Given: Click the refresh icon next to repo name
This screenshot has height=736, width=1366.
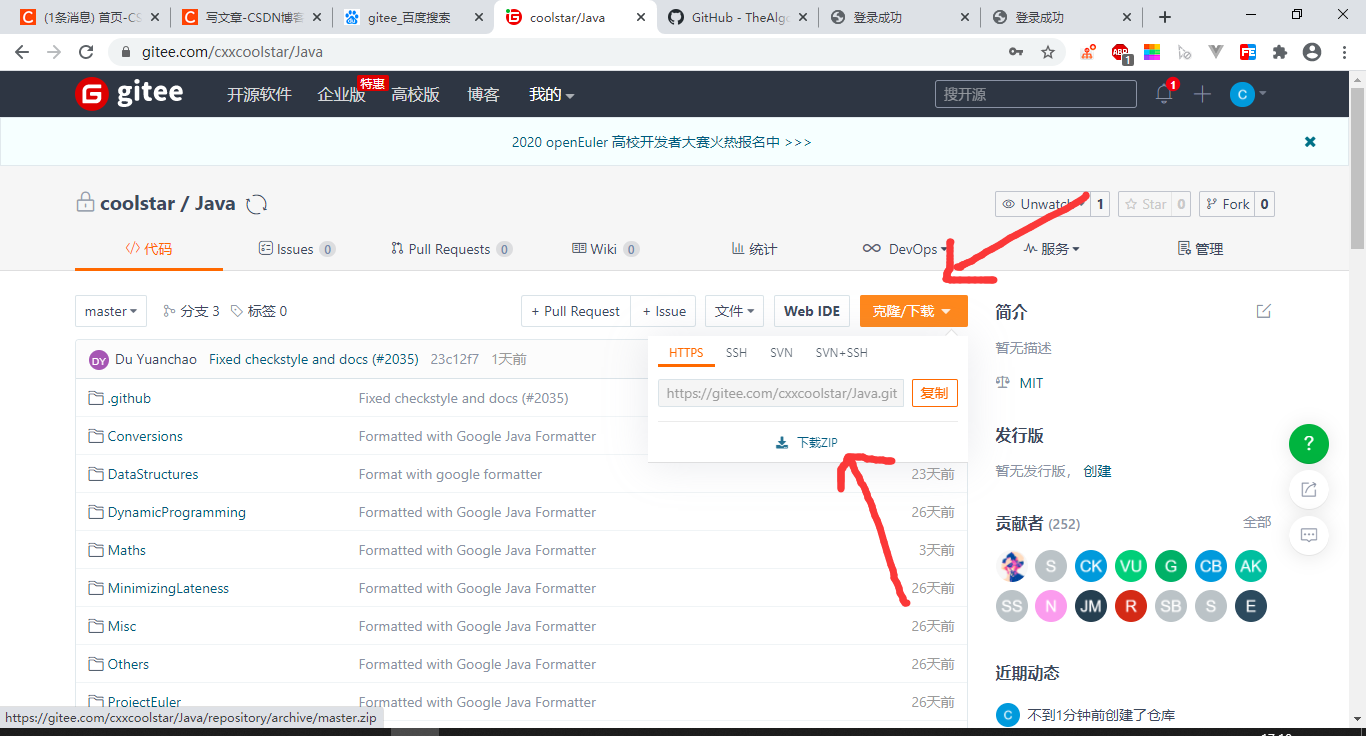Looking at the screenshot, I should point(256,202).
